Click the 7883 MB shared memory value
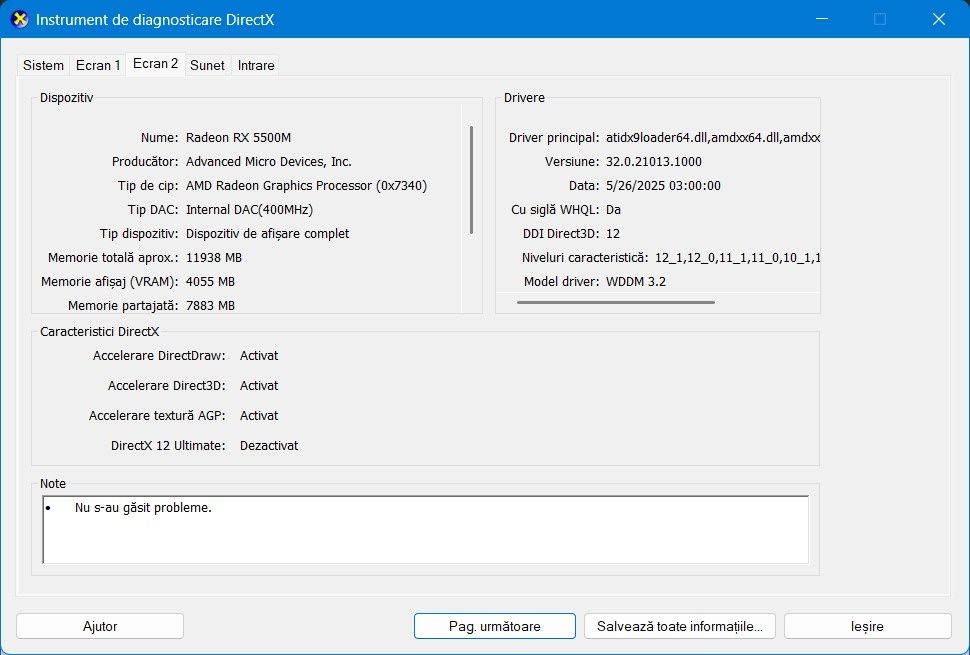This screenshot has height=655, width=970. pyautogui.click(x=210, y=306)
